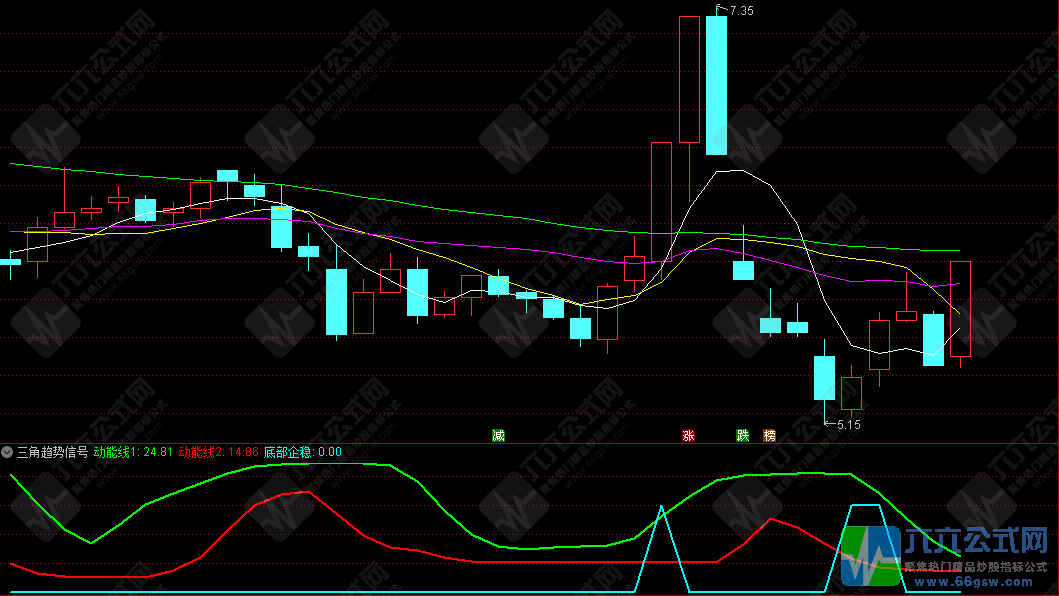Expand the indicator panel dropdown arrow

coord(8,452)
